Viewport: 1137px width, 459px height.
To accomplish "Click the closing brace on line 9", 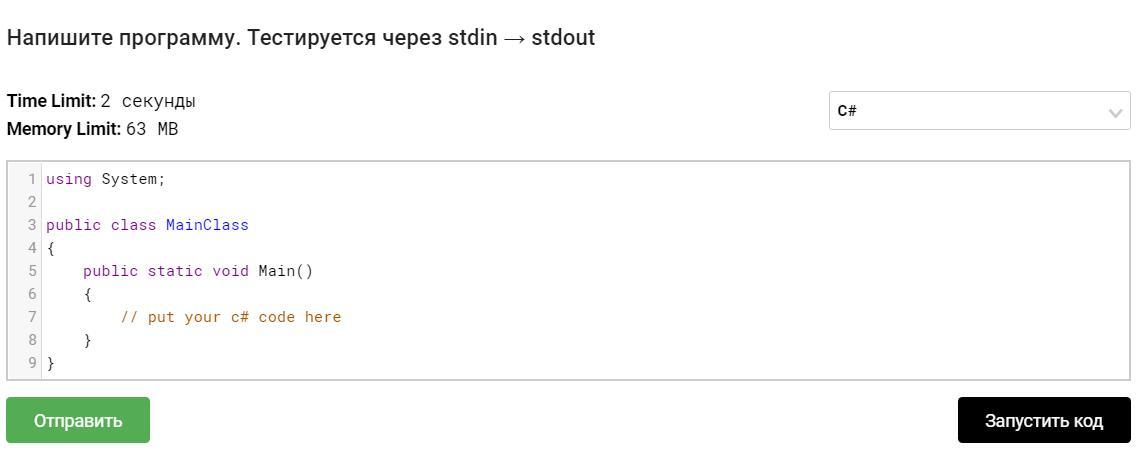I will tap(51, 363).
